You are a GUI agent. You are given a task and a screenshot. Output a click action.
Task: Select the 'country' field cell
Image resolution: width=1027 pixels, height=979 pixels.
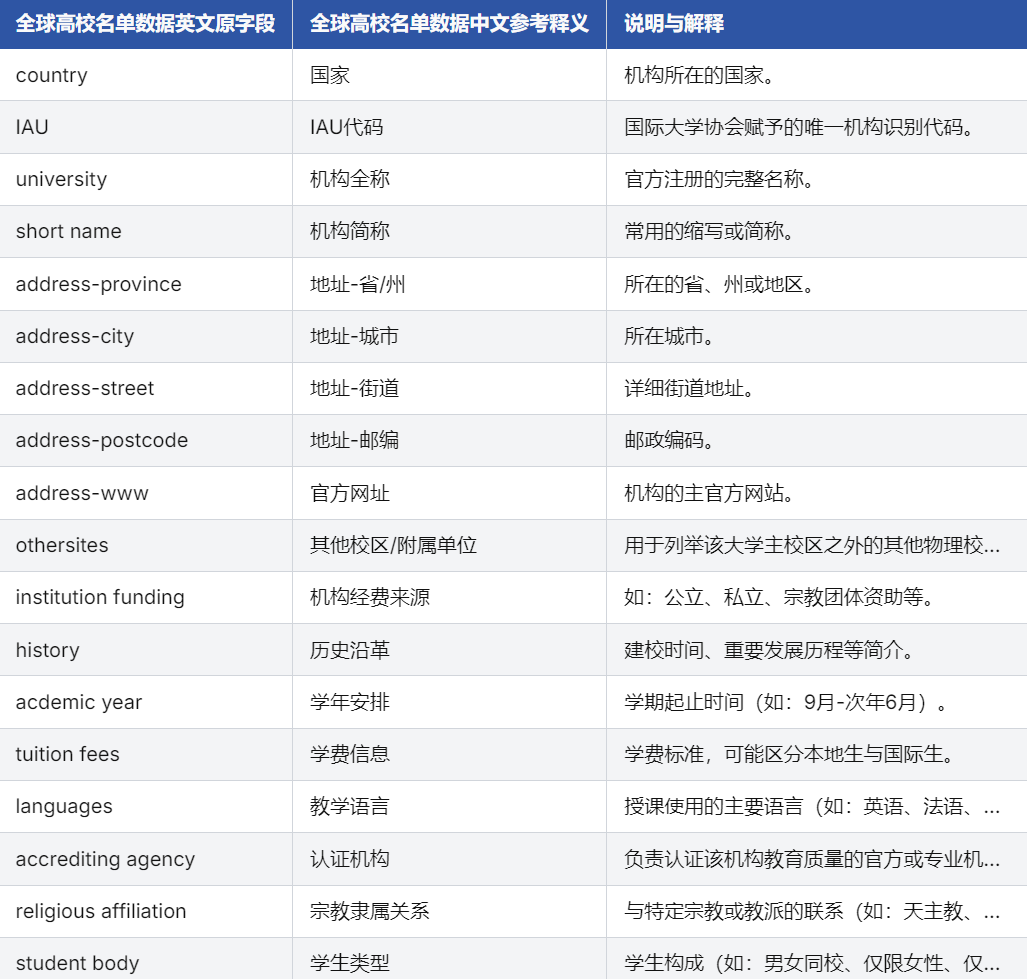146,75
